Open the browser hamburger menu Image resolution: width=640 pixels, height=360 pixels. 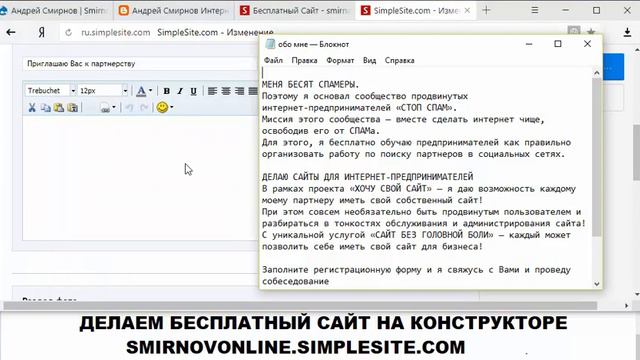point(535,10)
